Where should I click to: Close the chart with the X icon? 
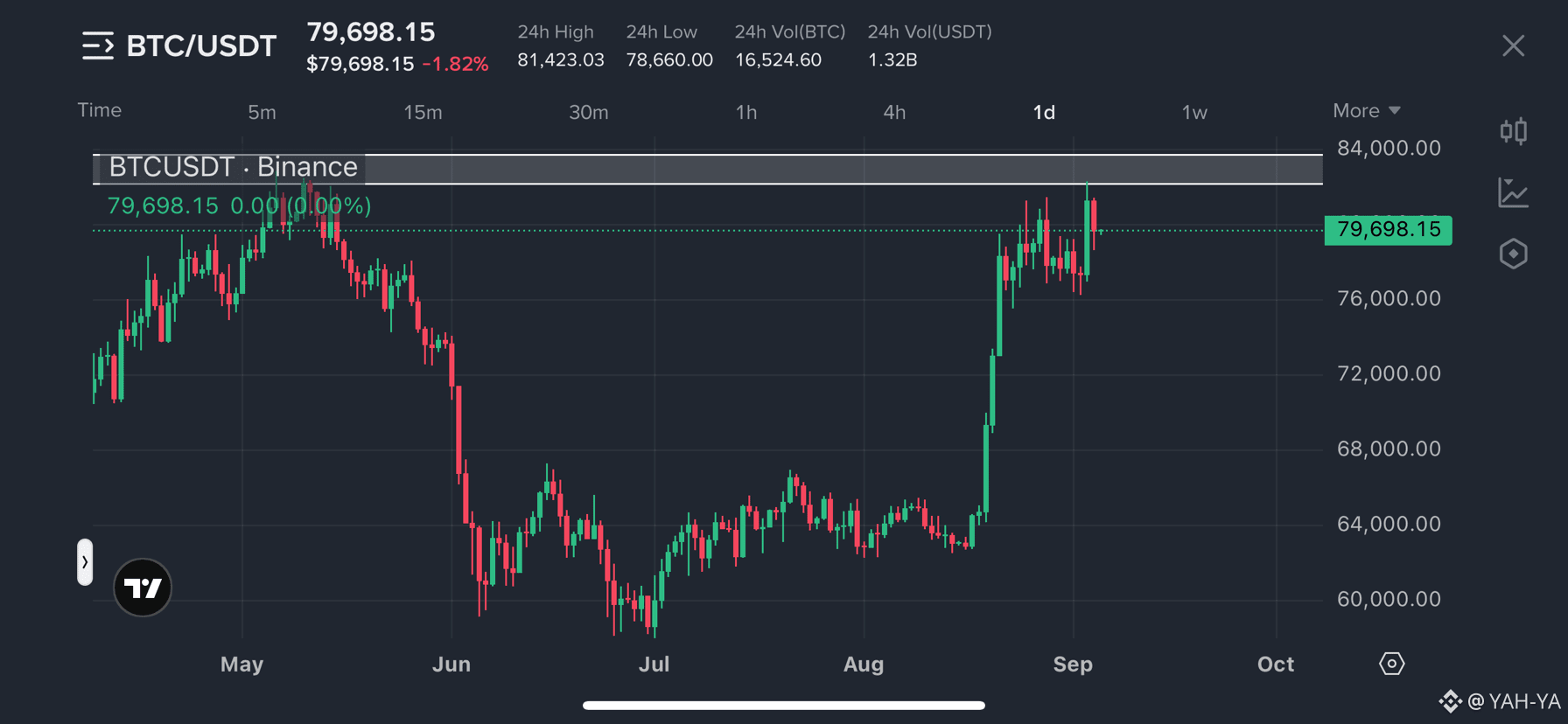(x=1513, y=45)
